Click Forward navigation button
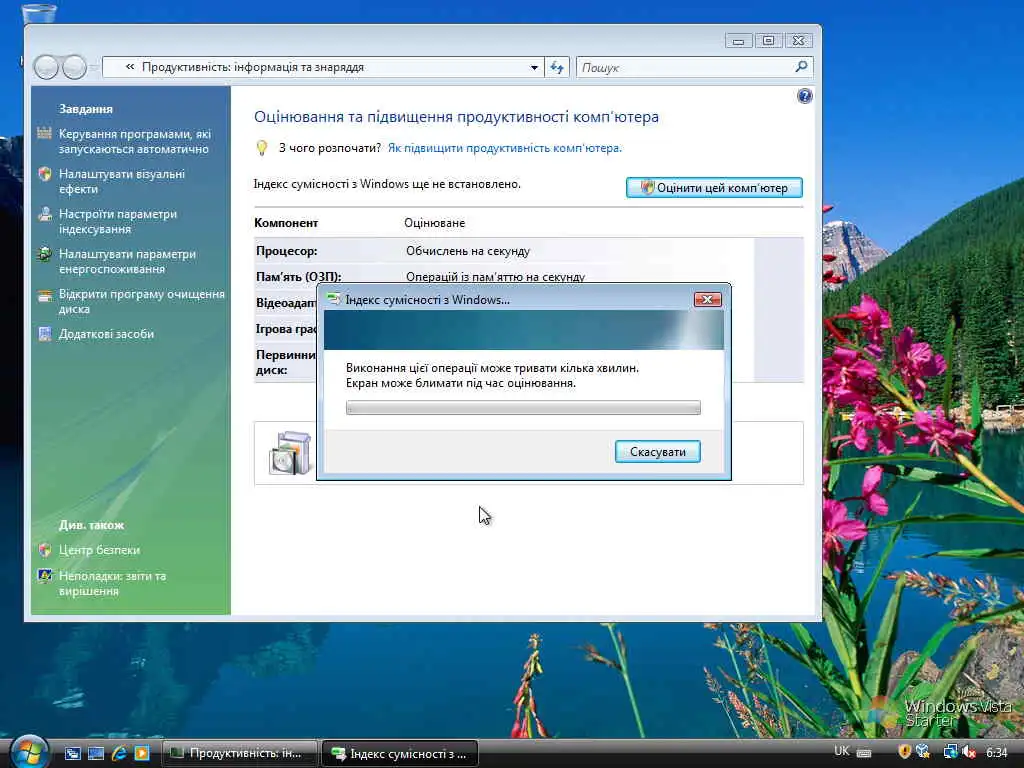The height and width of the screenshot is (768, 1024). point(74,67)
